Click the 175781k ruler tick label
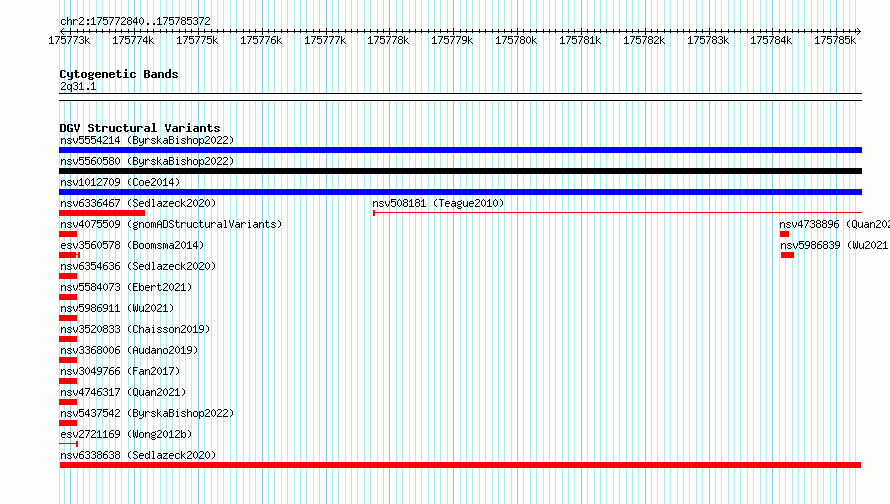This screenshot has width=890, height=504. coord(580,40)
